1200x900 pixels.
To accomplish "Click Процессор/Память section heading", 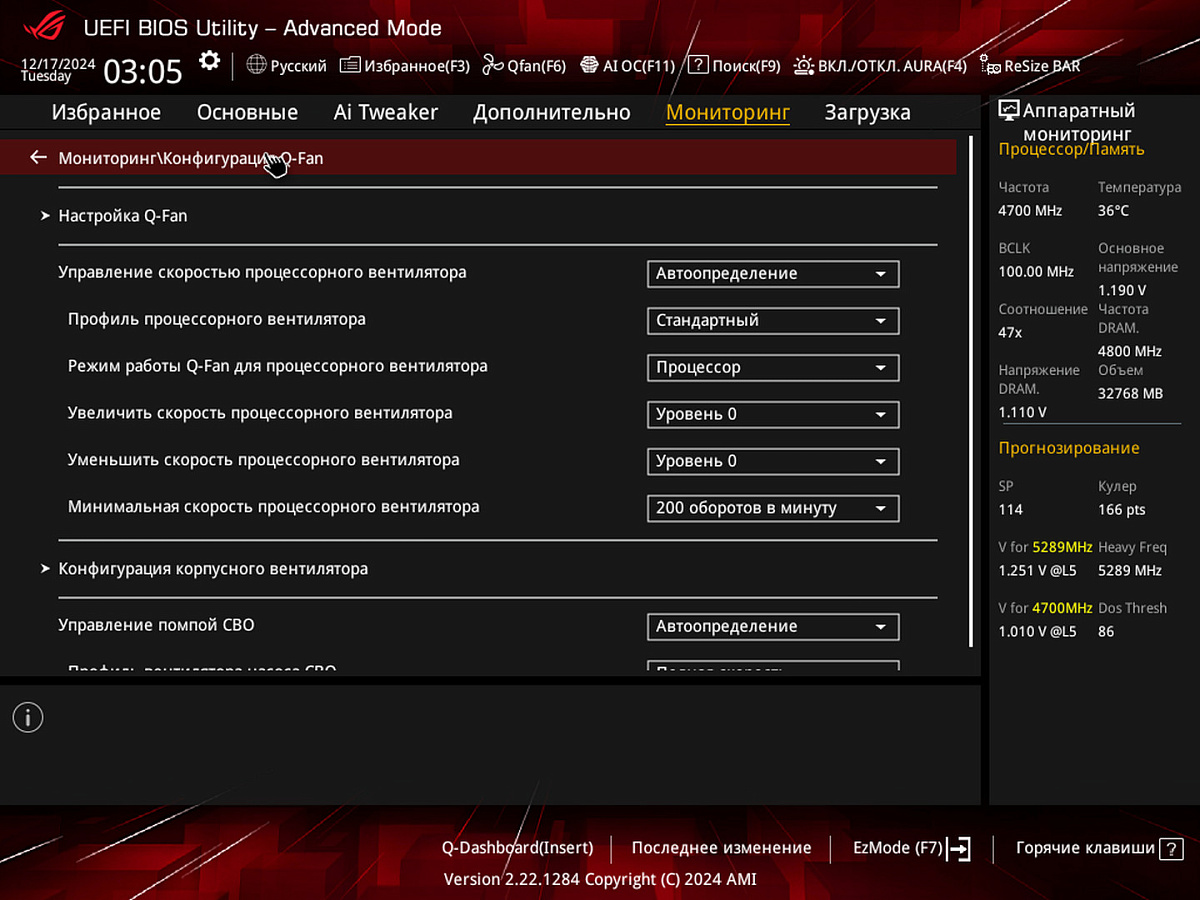I will pos(1071,150).
